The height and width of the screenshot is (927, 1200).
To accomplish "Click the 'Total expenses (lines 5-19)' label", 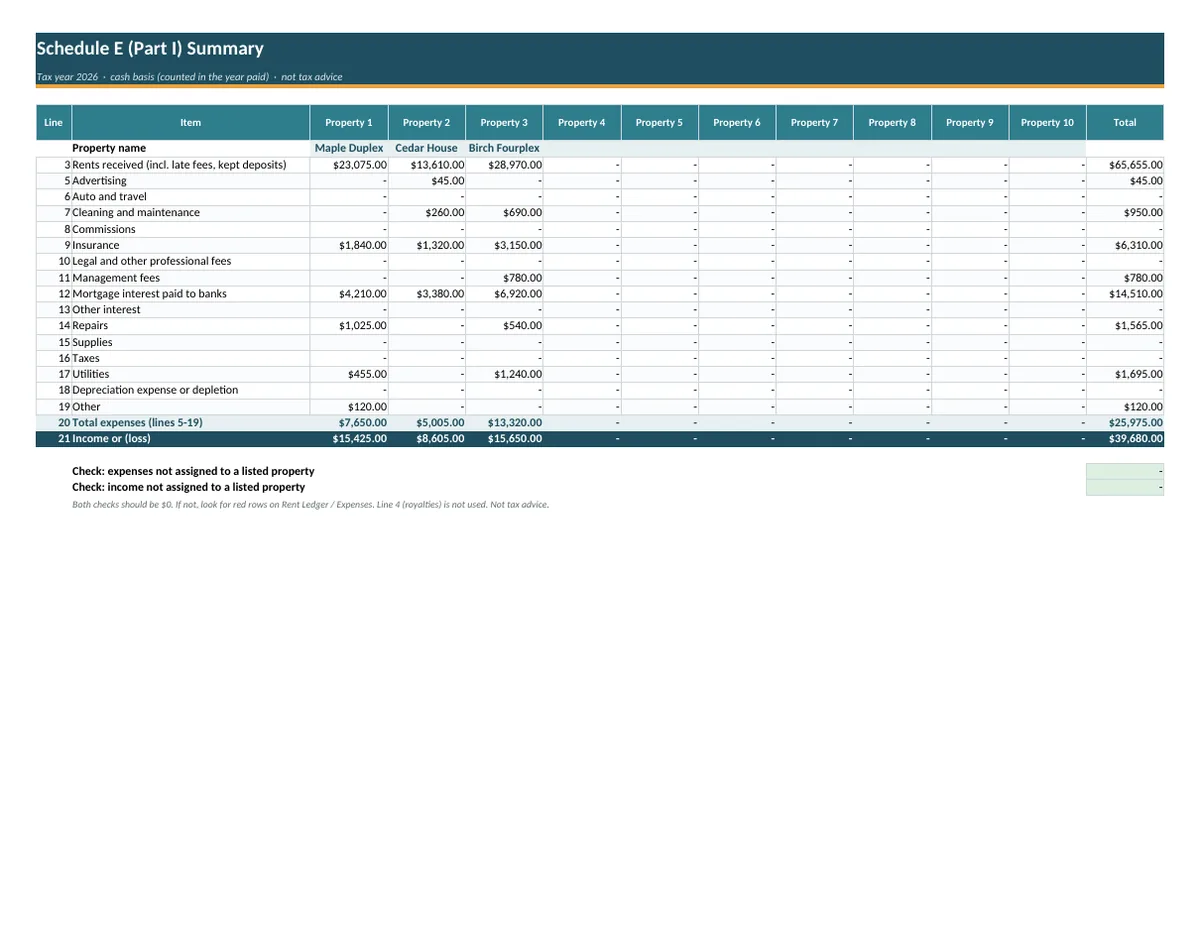I will 137,423.
